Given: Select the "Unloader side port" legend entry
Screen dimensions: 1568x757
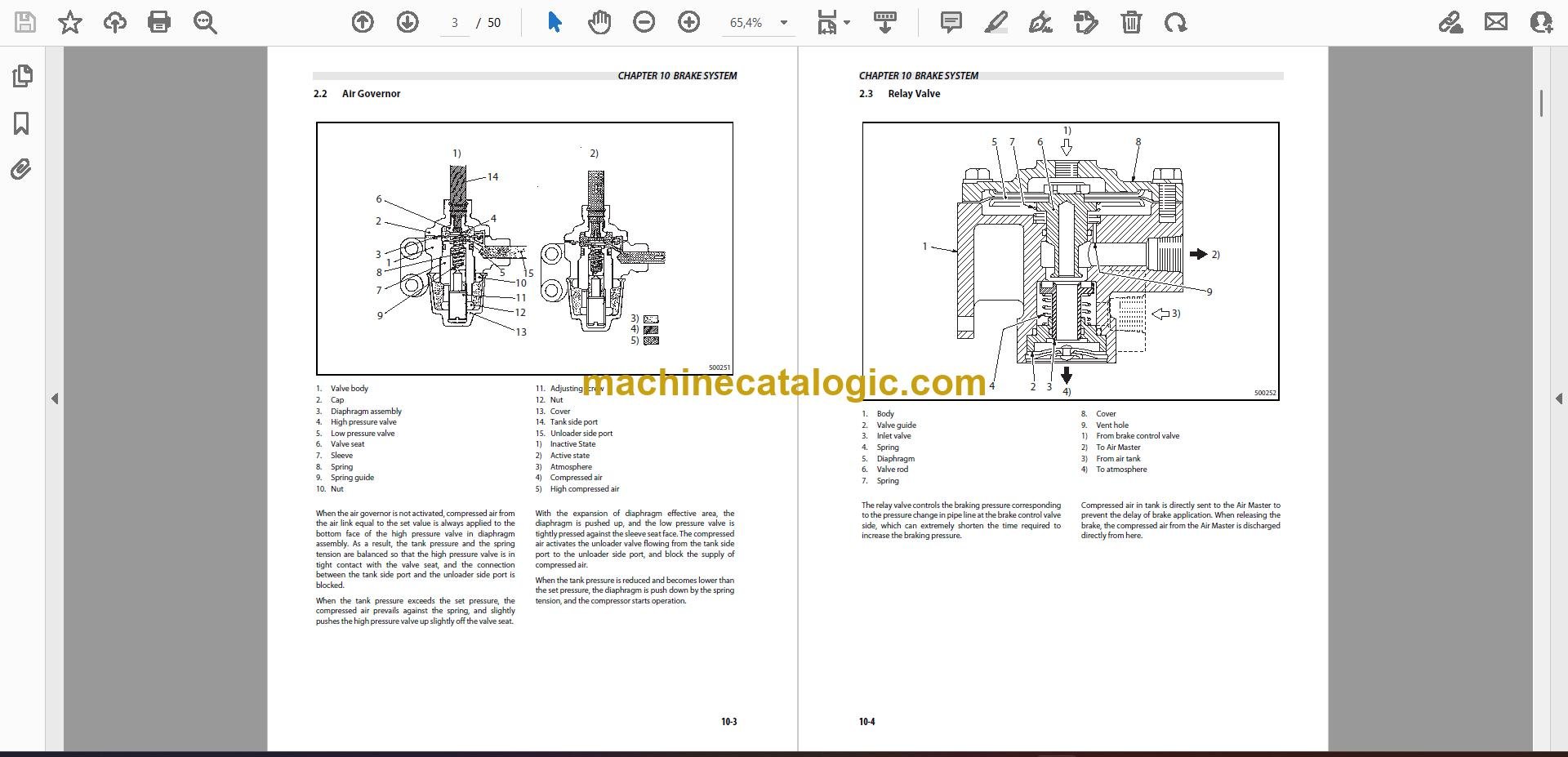Looking at the screenshot, I should pyautogui.click(x=581, y=434).
